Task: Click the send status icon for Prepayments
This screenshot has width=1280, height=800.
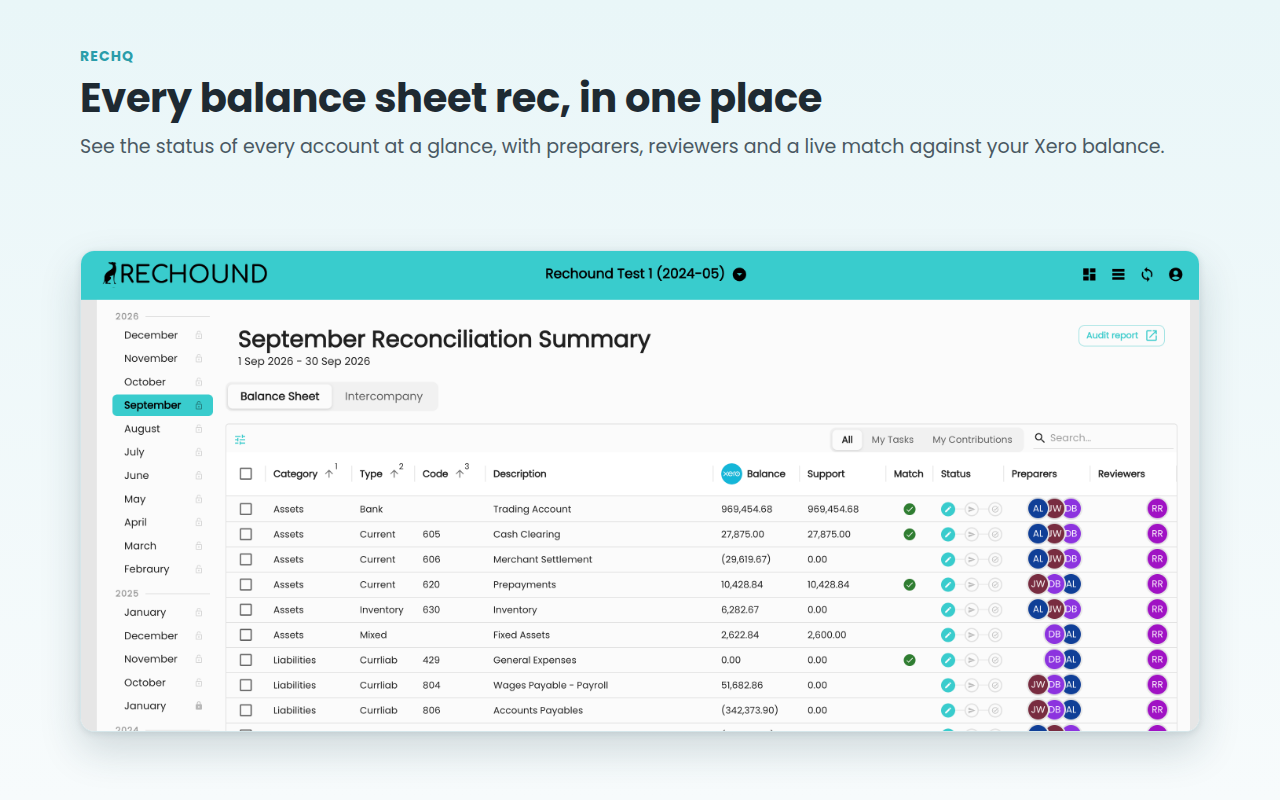Action: [972, 584]
